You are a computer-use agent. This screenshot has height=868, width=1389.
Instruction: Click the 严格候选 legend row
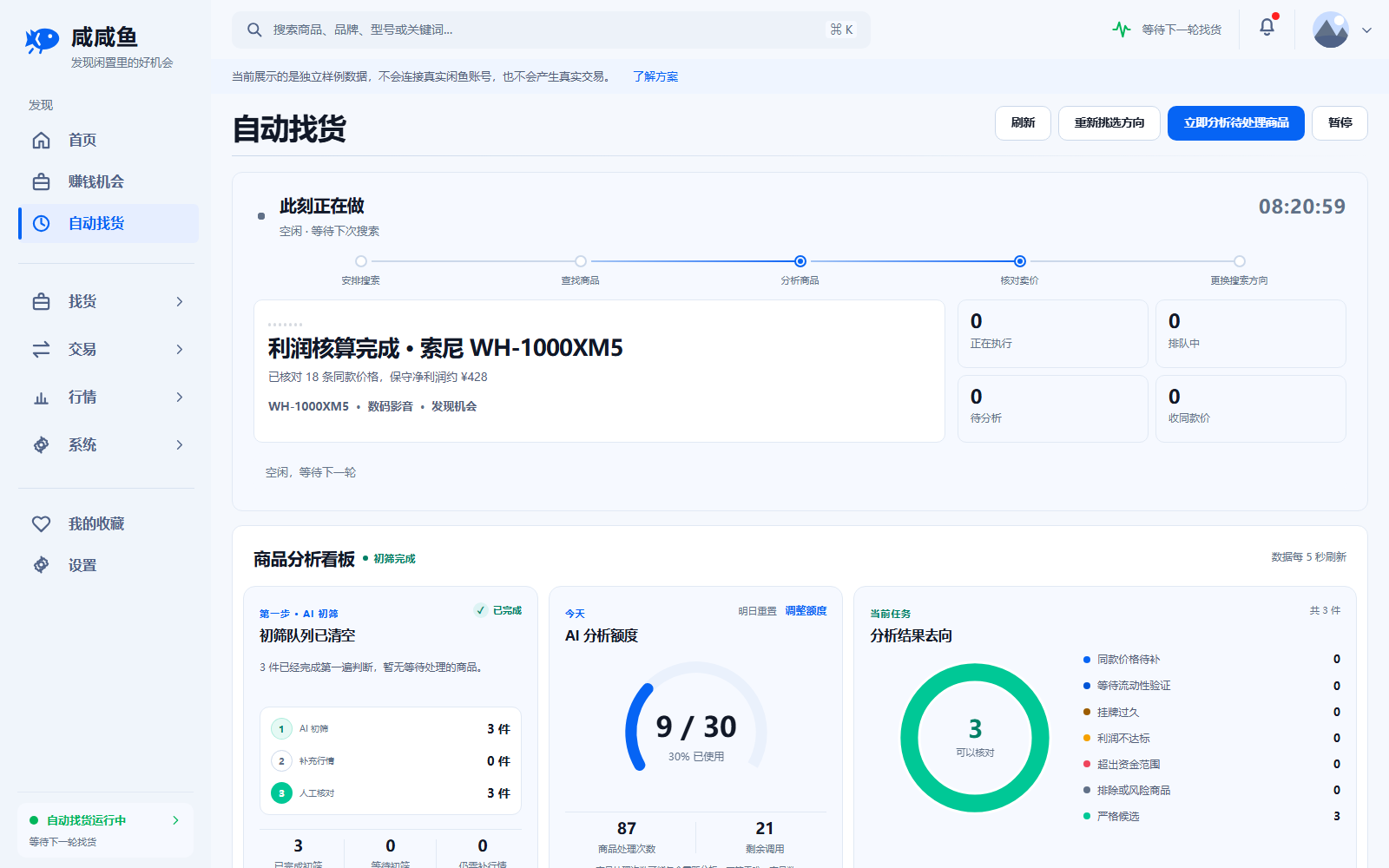click(x=1212, y=816)
